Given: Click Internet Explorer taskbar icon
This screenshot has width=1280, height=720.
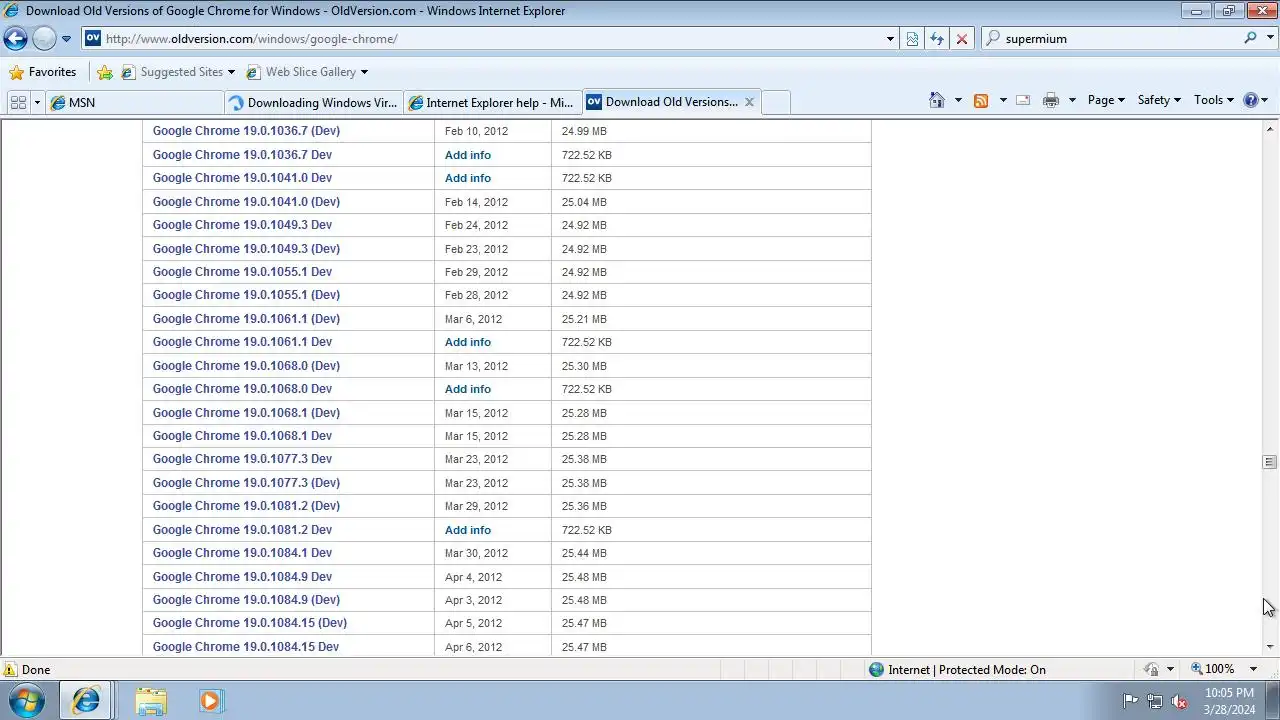Looking at the screenshot, I should pyautogui.click(x=86, y=700).
